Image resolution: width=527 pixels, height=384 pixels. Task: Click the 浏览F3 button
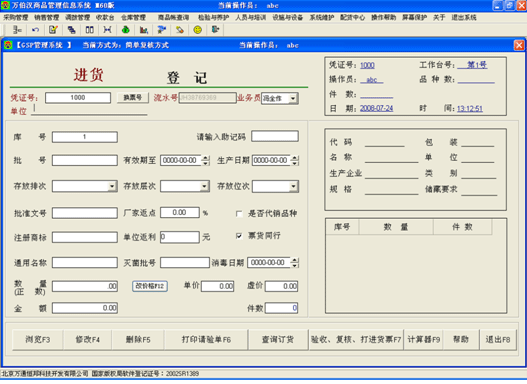(x=38, y=340)
